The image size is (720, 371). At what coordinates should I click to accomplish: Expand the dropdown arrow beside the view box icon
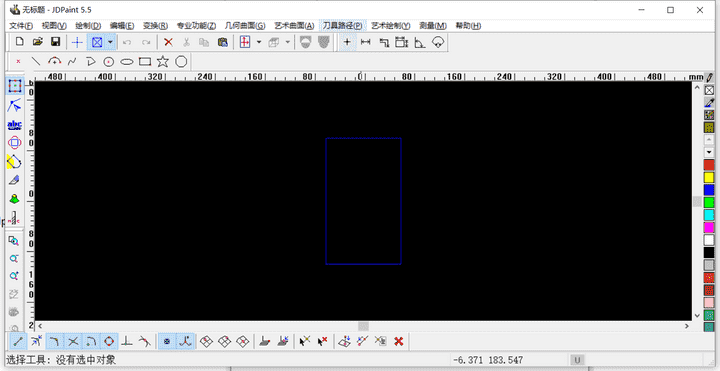click(111, 42)
